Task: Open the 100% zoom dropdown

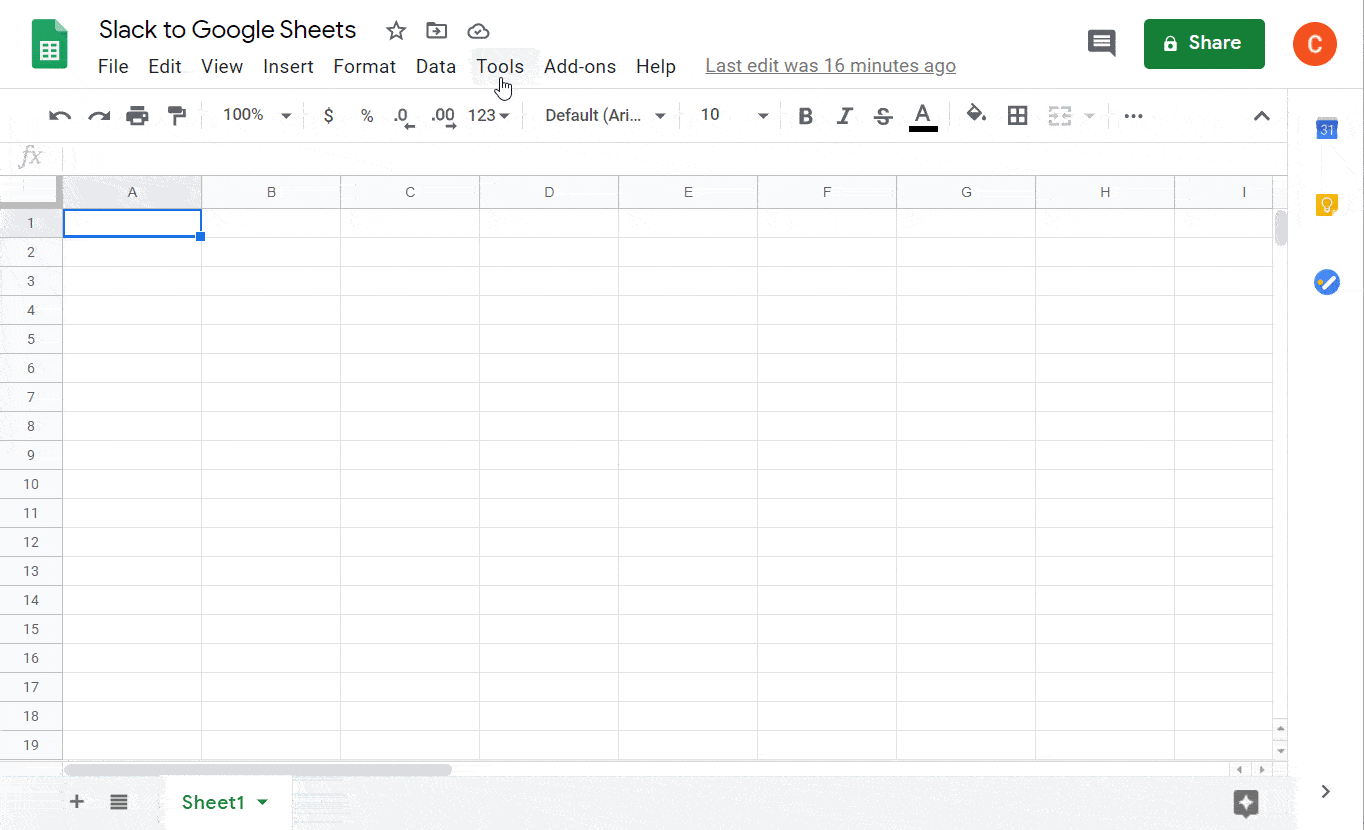Action: (256, 116)
